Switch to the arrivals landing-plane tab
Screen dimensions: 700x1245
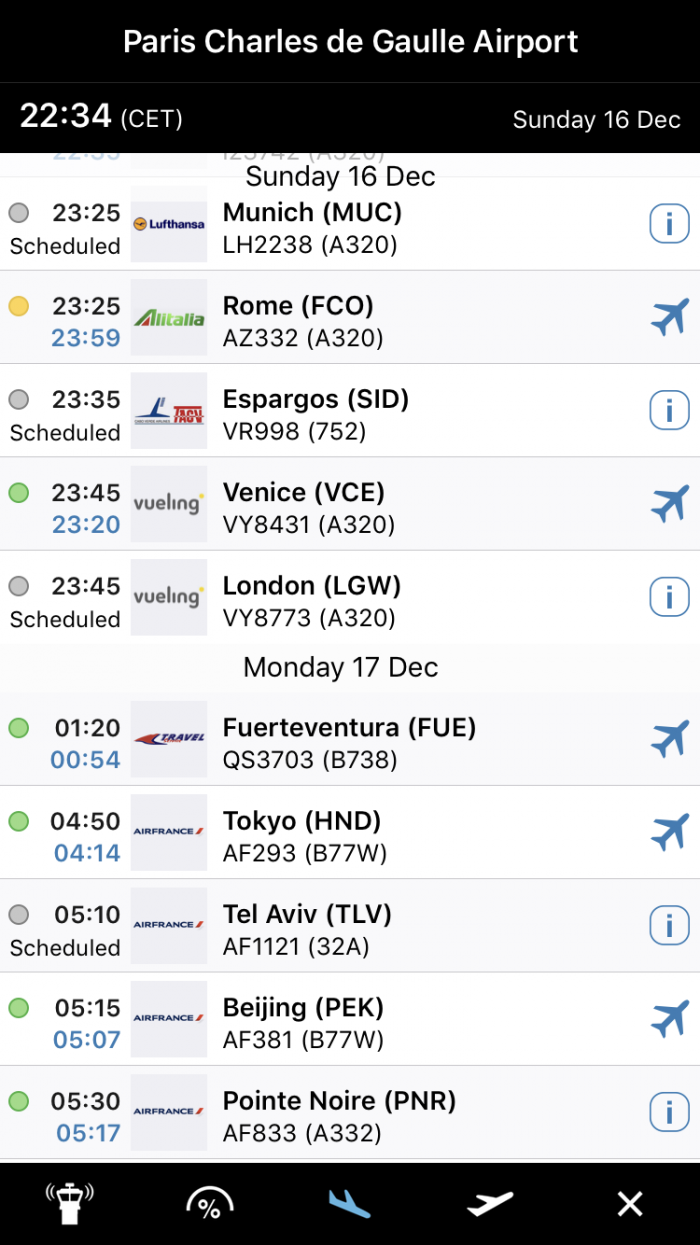tap(349, 1203)
